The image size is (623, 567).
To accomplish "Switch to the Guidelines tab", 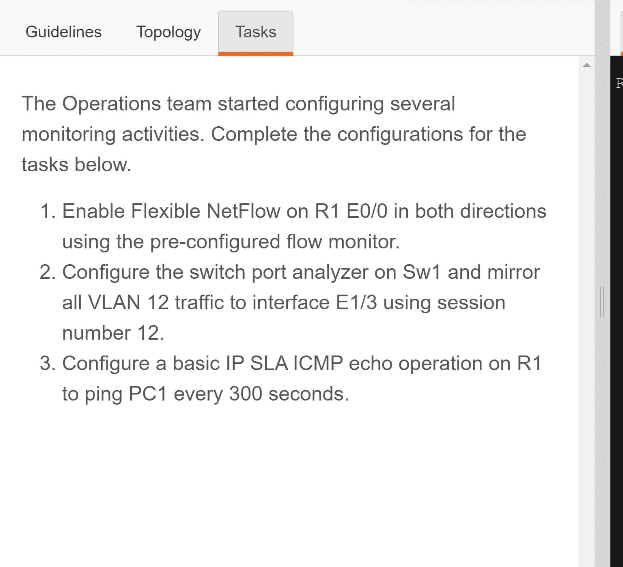I will tap(63, 32).
